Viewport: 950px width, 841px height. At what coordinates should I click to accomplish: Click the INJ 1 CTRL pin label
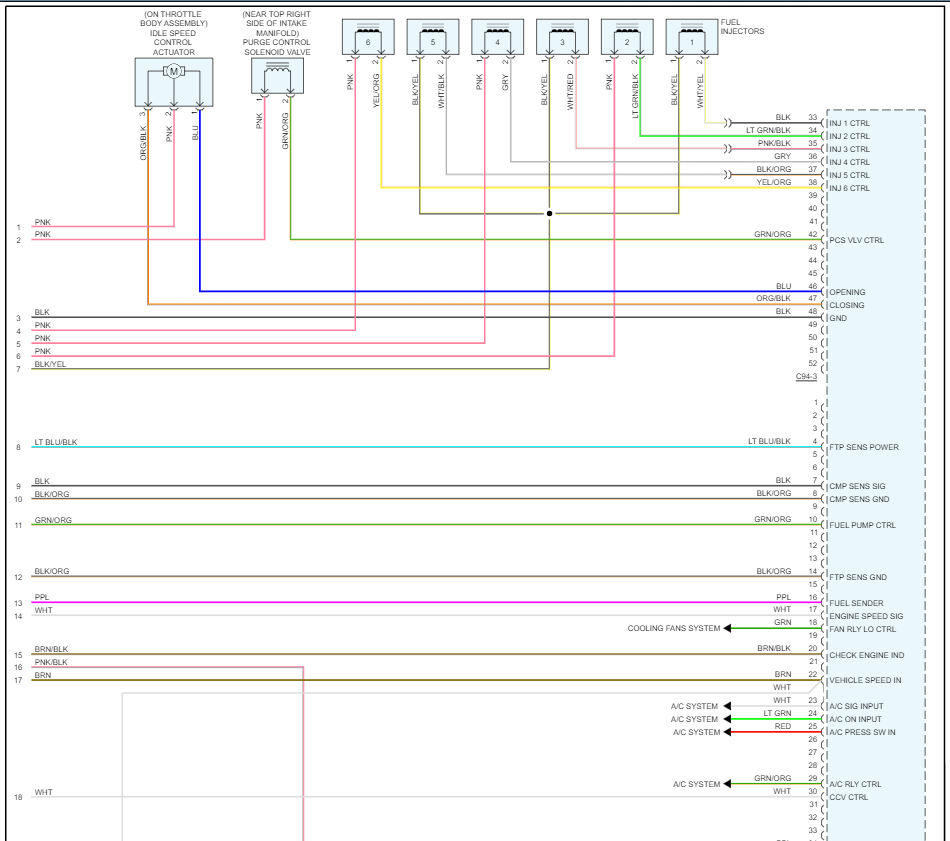[849, 123]
